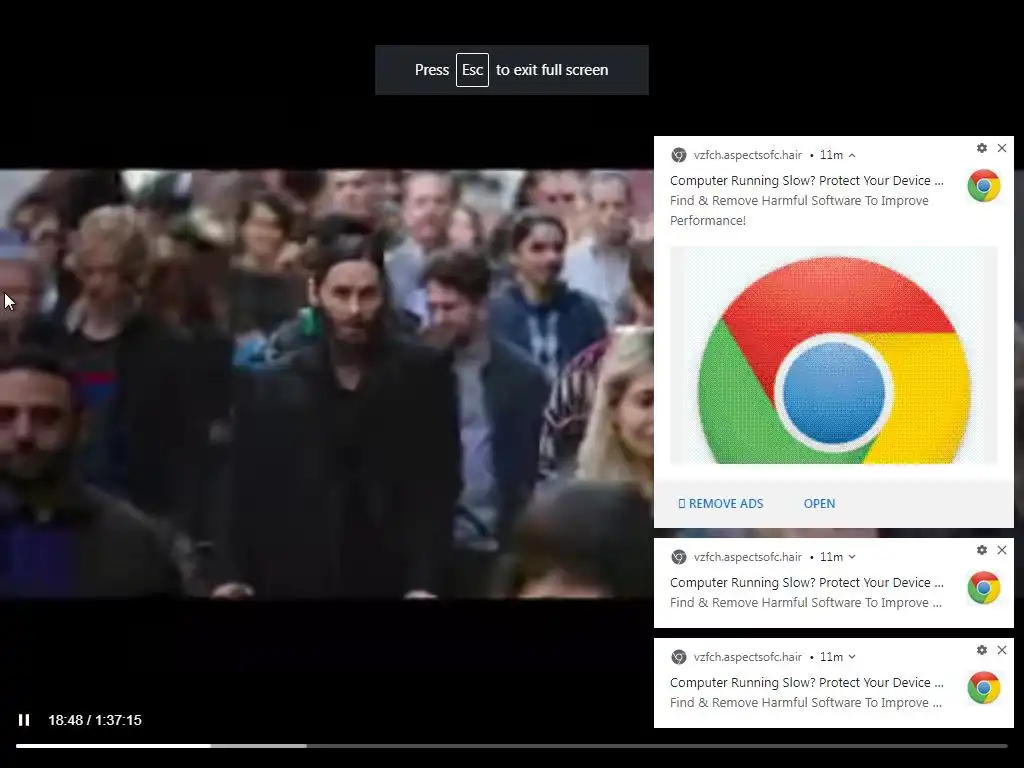1024x768 pixels.
Task: Click the 11m timestamp in the top notification
Action: tap(831, 155)
